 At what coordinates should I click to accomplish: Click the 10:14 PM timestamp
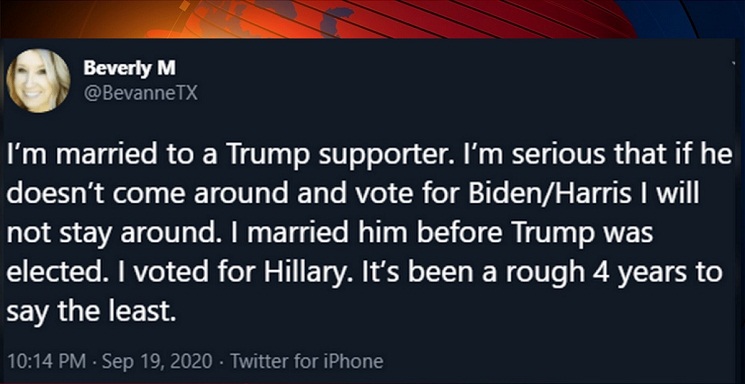point(47,362)
